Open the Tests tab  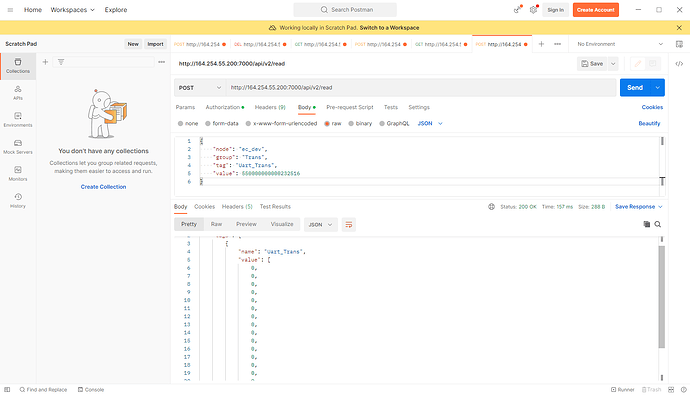tap(391, 107)
